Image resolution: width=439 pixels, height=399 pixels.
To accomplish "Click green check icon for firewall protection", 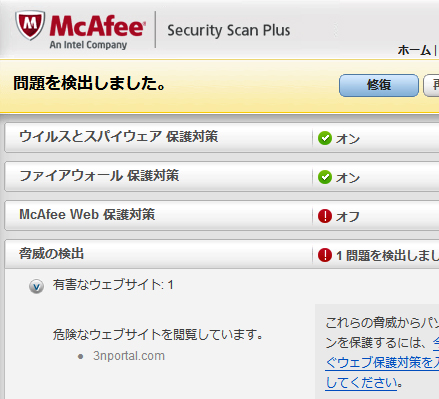I will tap(325, 177).
